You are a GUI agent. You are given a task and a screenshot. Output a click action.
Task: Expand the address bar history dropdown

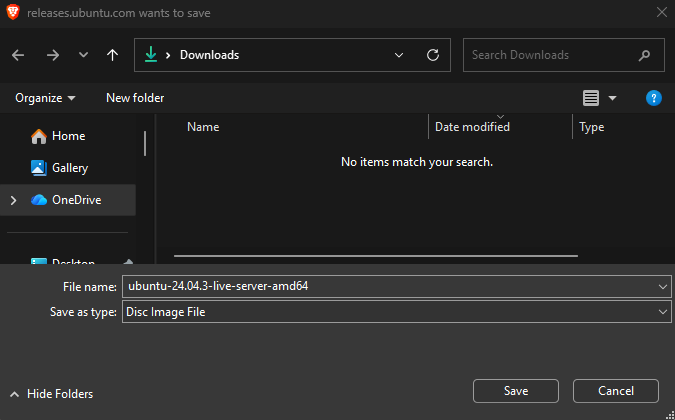(399, 55)
